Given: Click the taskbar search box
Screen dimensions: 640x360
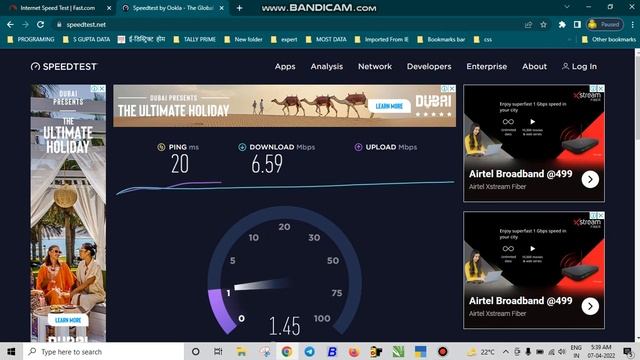Looking at the screenshot, I should (x=104, y=351).
